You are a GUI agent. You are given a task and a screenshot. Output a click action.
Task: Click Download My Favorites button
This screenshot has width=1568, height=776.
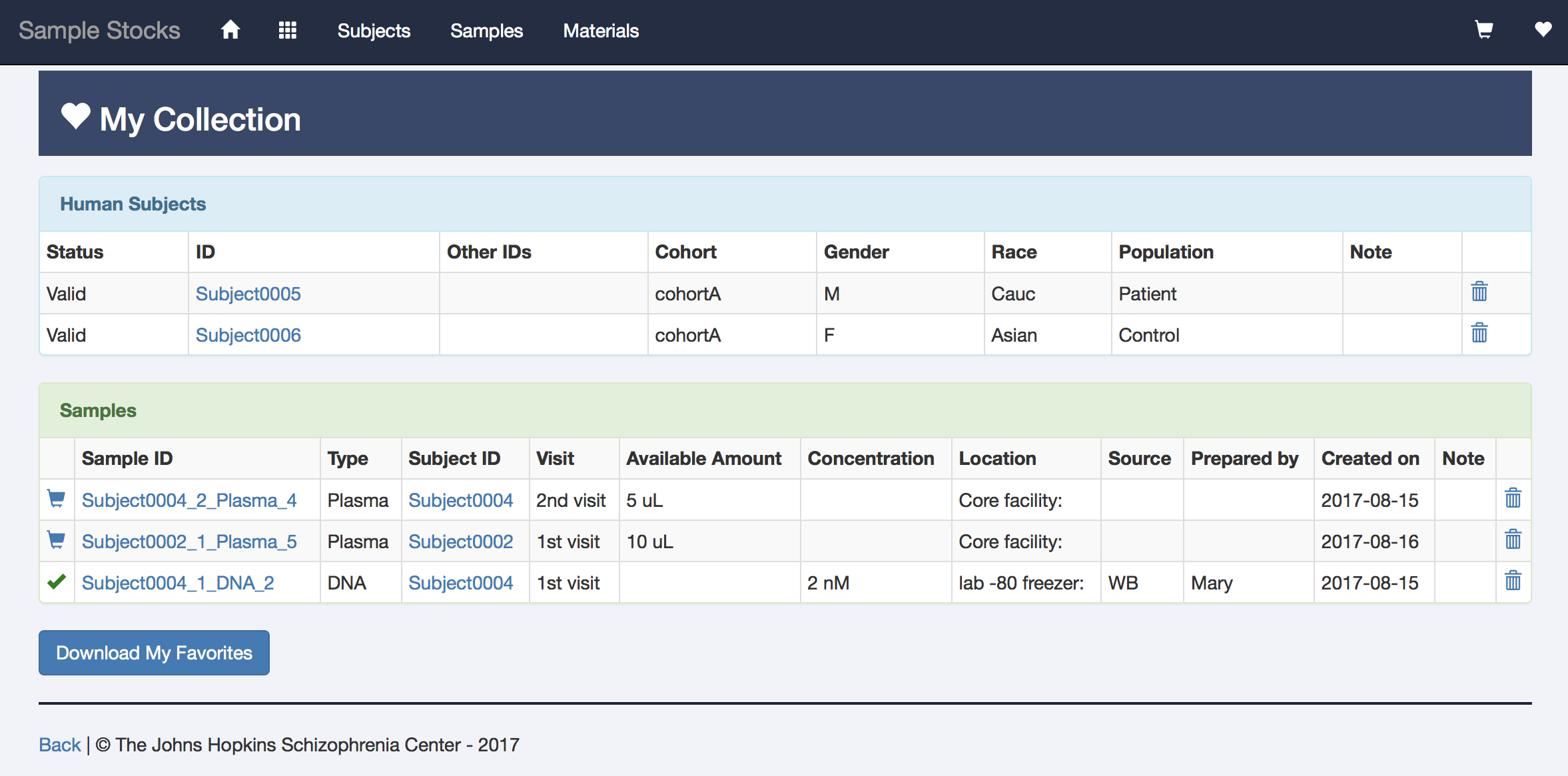pos(154,653)
